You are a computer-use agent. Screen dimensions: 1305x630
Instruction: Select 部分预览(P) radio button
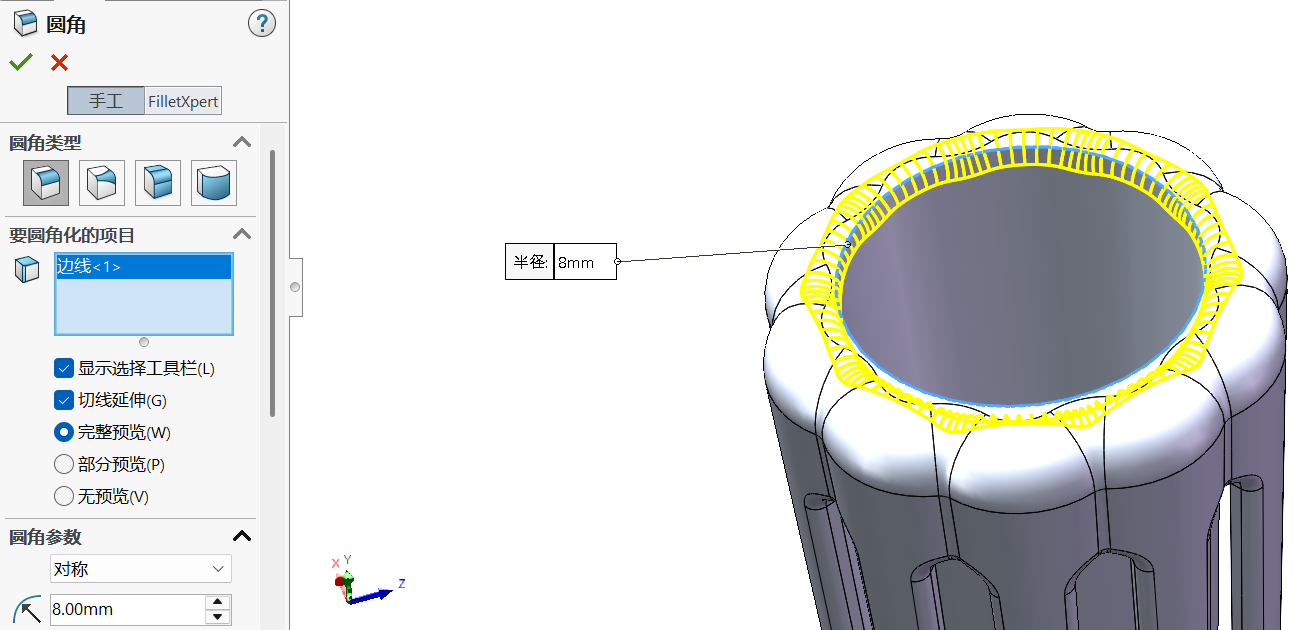point(64,464)
